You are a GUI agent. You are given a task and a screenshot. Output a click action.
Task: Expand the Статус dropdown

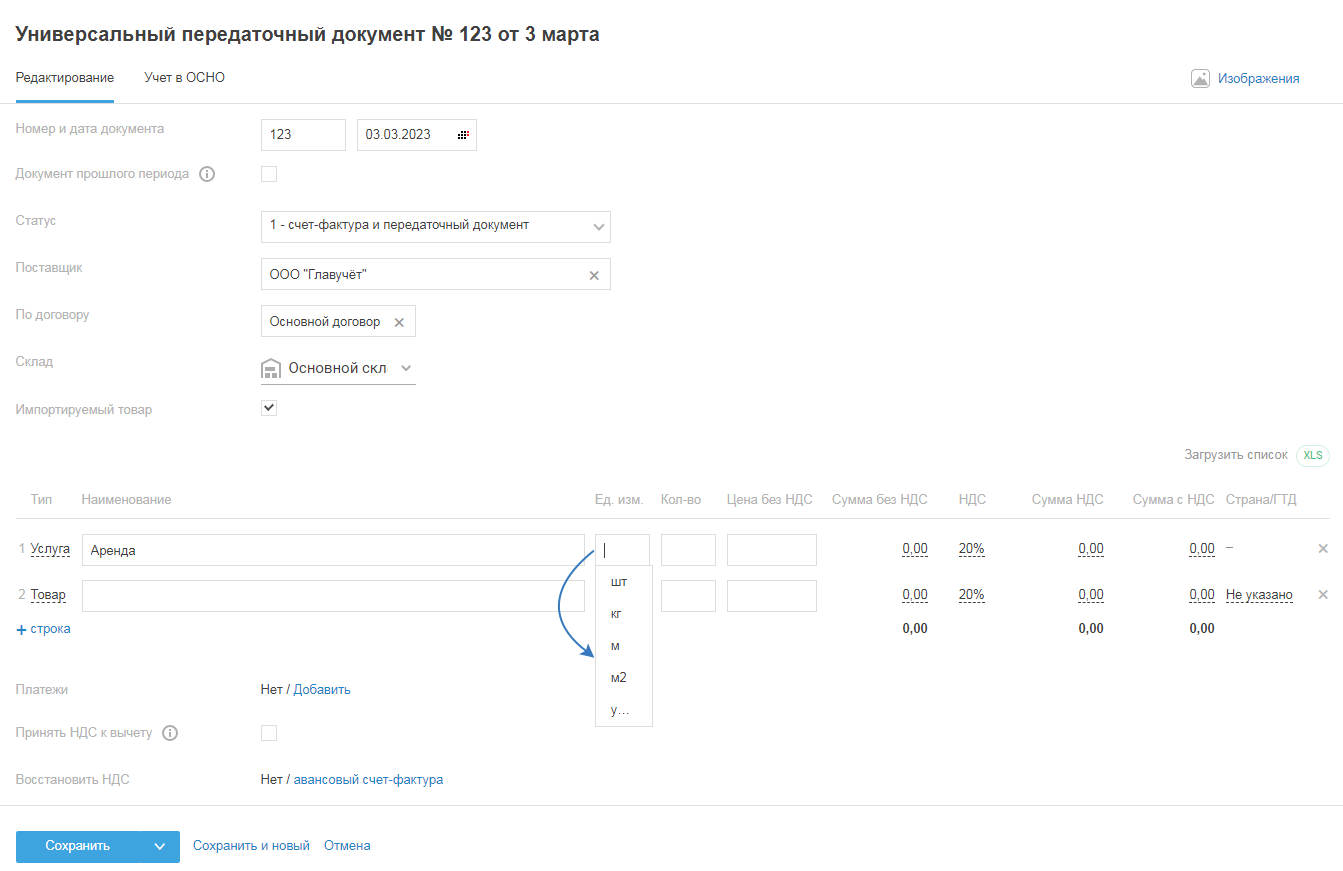[x=599, y=227]
